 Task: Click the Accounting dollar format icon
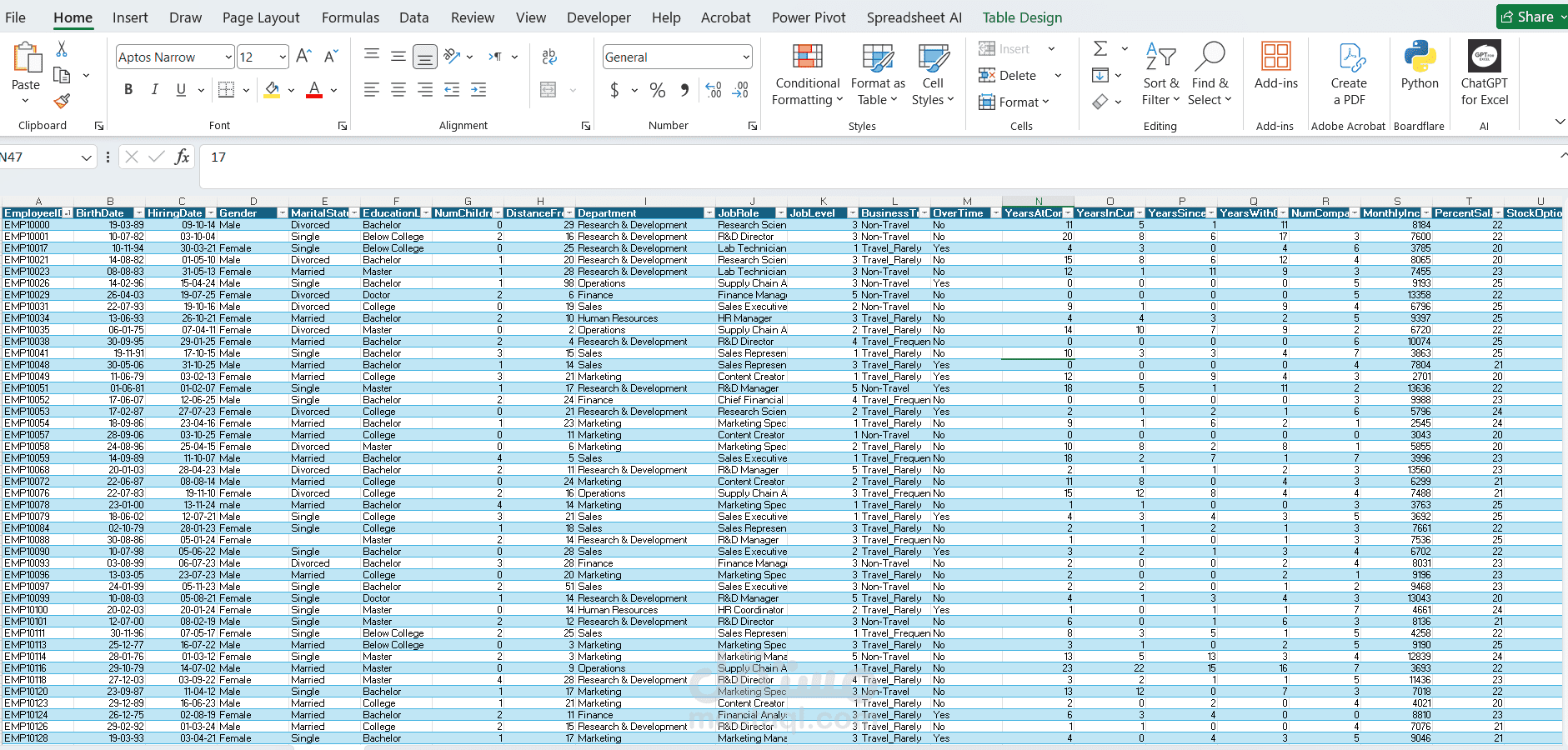614,90
